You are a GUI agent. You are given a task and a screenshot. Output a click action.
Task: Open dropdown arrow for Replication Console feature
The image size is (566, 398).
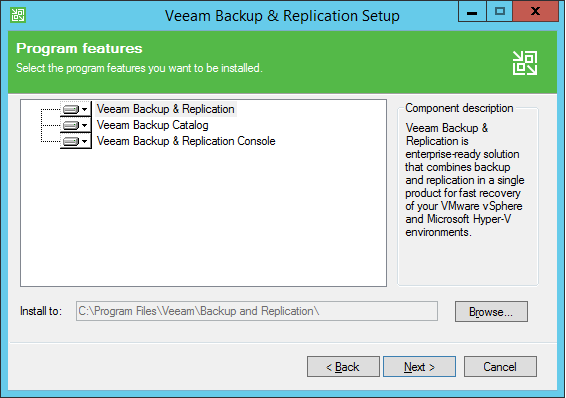pos(84,141)
